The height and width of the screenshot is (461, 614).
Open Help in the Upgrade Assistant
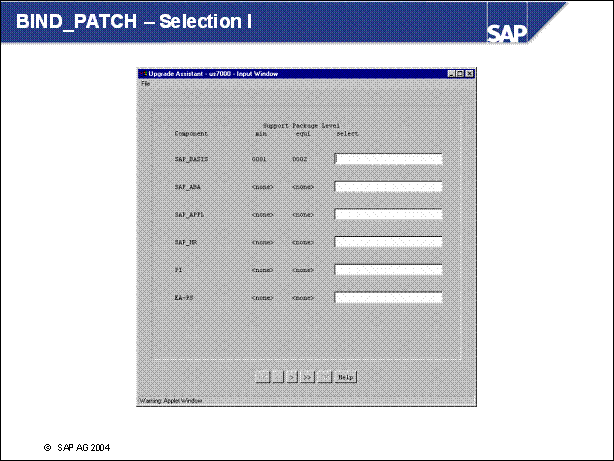click(346, 377)
